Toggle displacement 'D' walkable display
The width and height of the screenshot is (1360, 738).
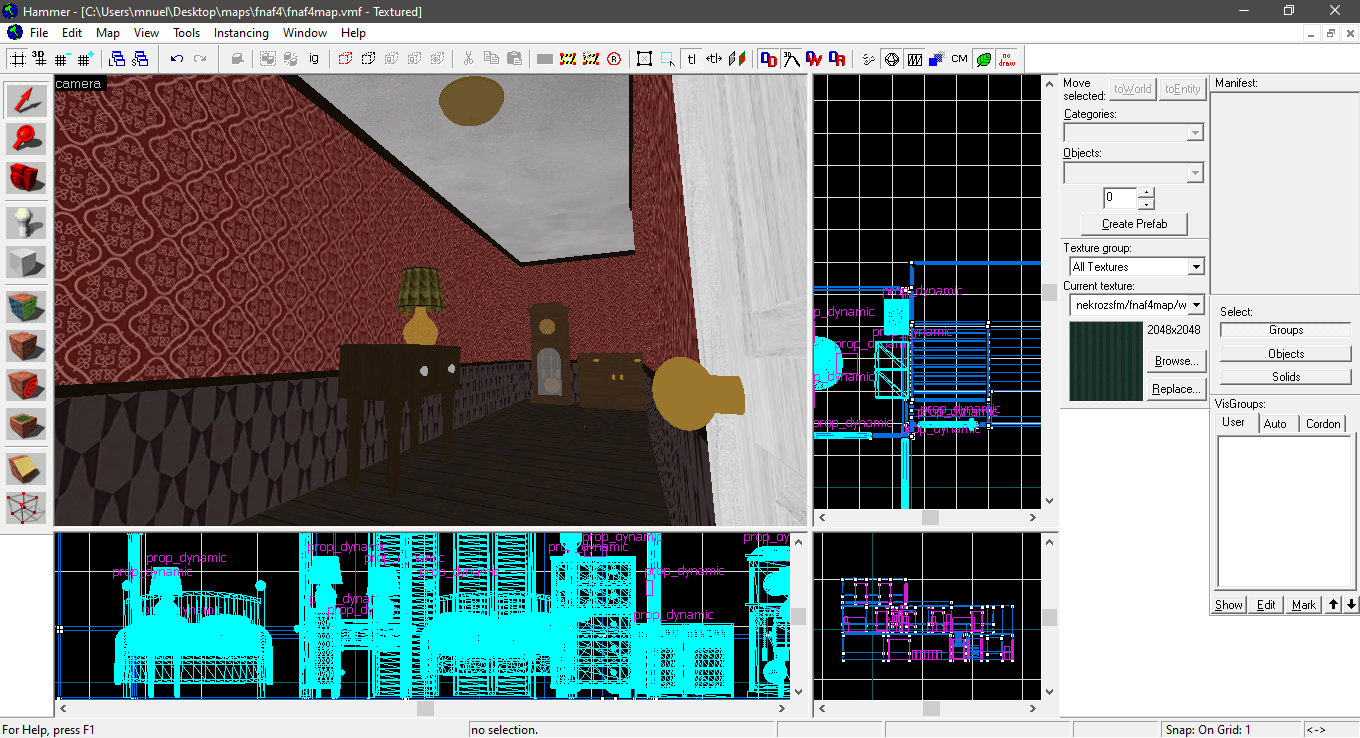814,59
